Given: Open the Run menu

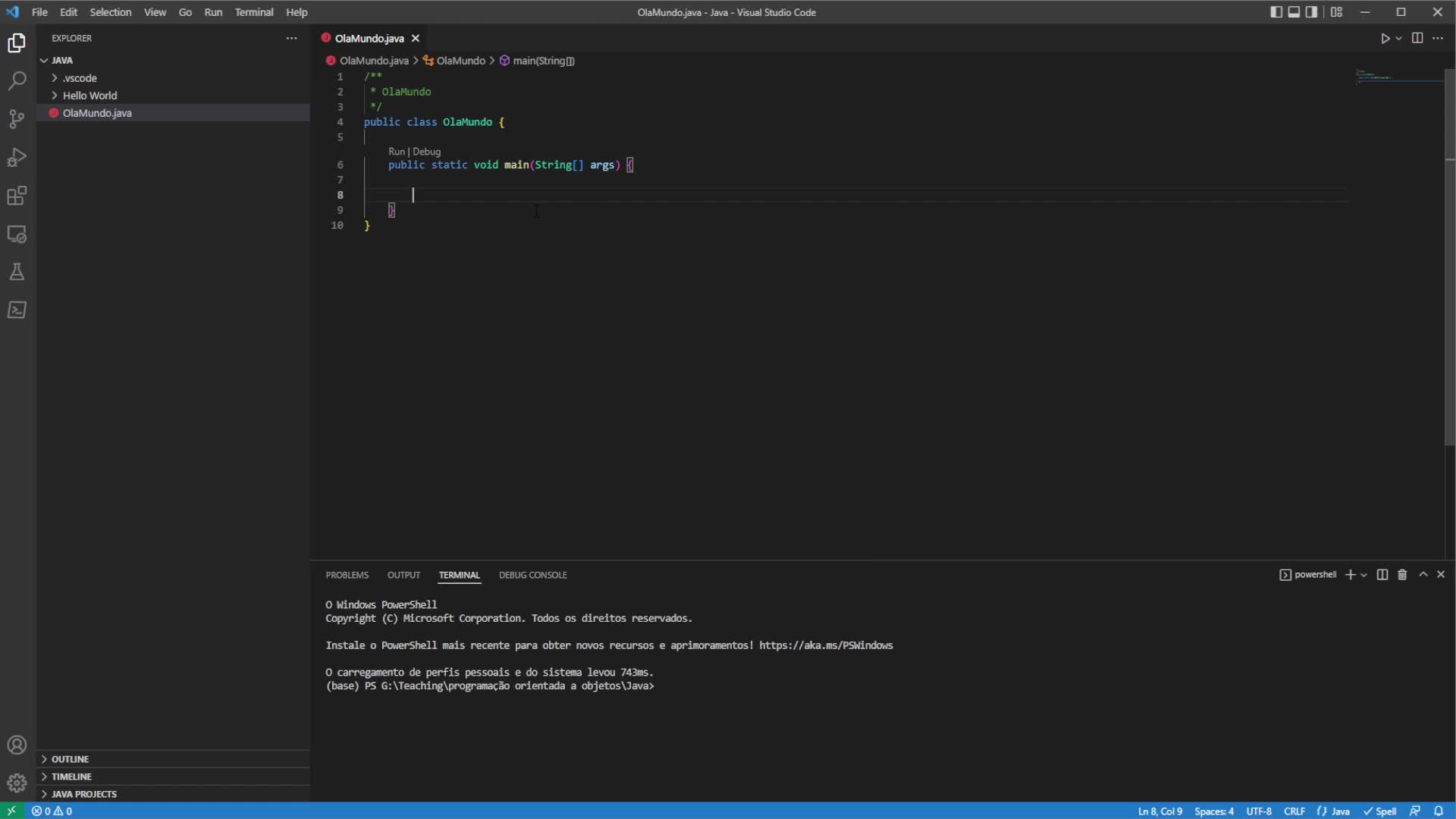Looking at the screenshot, I should coord(213,12).
